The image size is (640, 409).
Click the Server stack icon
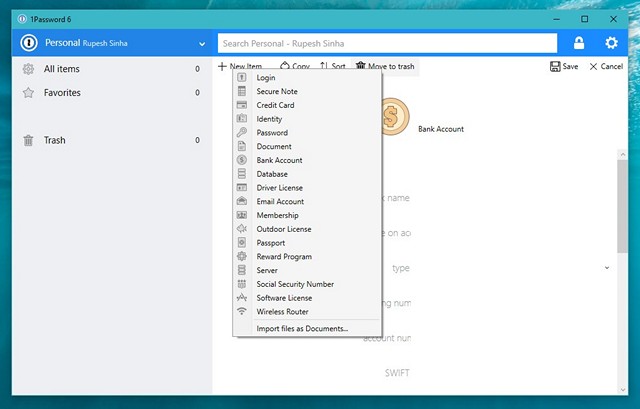click(242, 270)
